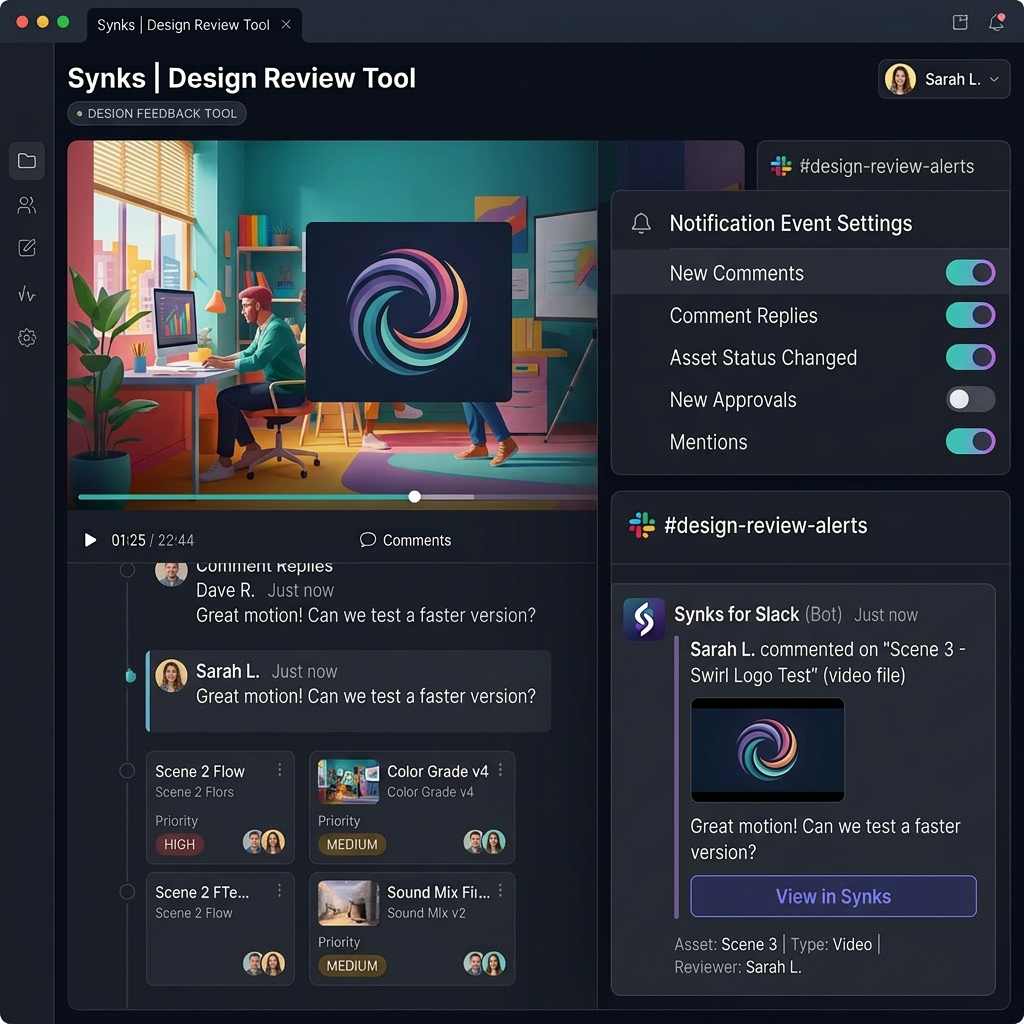Viewport: 1024px width, 1024px height.
Task: Enable New Approvals notifications toggle
Action: 970,400
